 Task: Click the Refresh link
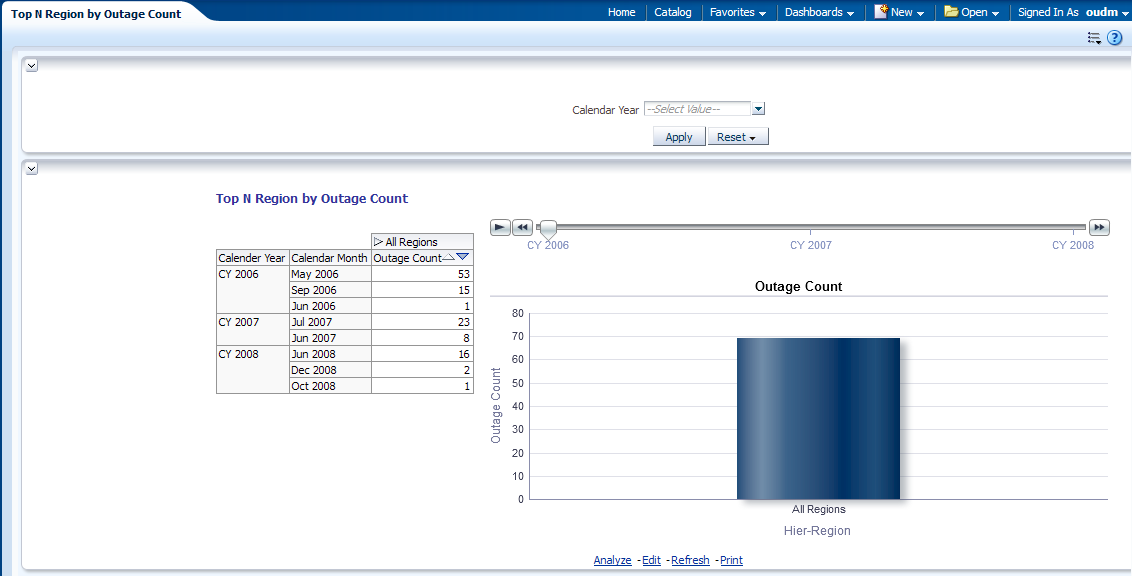click(690, 560)
